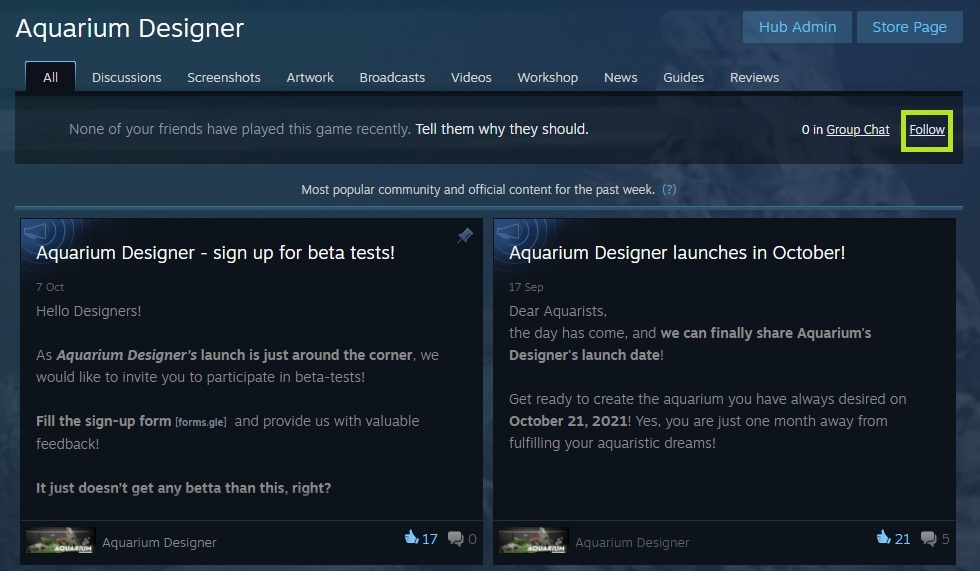Click the Hub Admin button
The height and width of the screenshot is (571, 980).
click(x=798, y=27)
